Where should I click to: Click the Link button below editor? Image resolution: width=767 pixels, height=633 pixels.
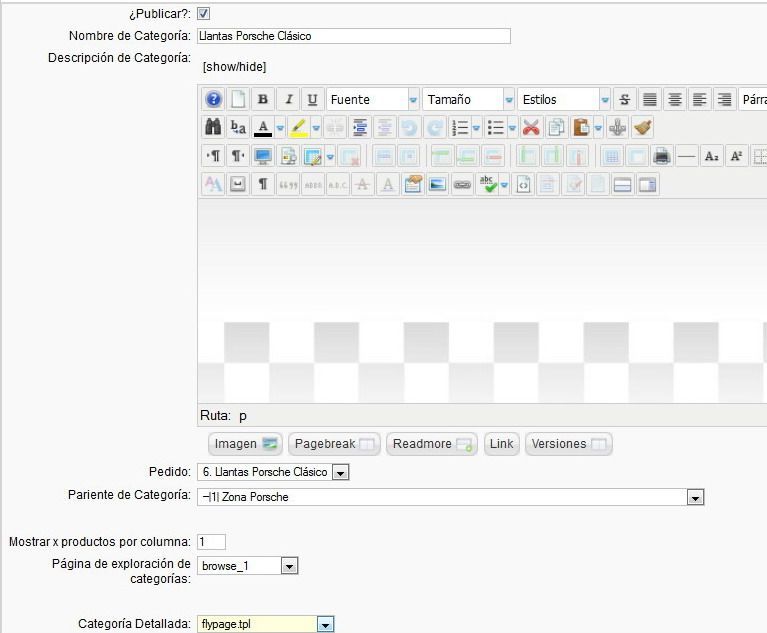point(501,444)
